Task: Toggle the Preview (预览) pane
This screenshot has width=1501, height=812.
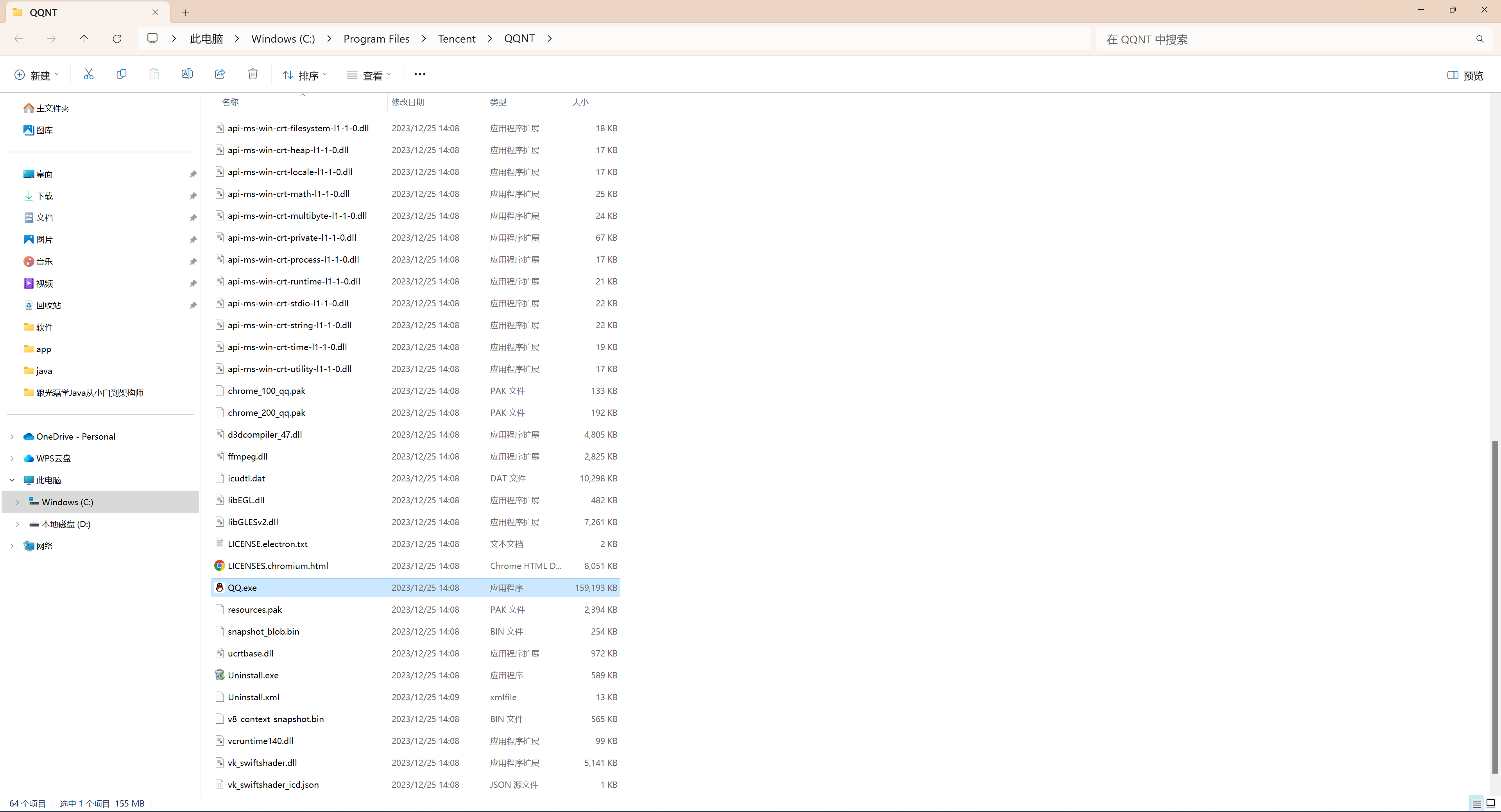Action: (1465, 75)
